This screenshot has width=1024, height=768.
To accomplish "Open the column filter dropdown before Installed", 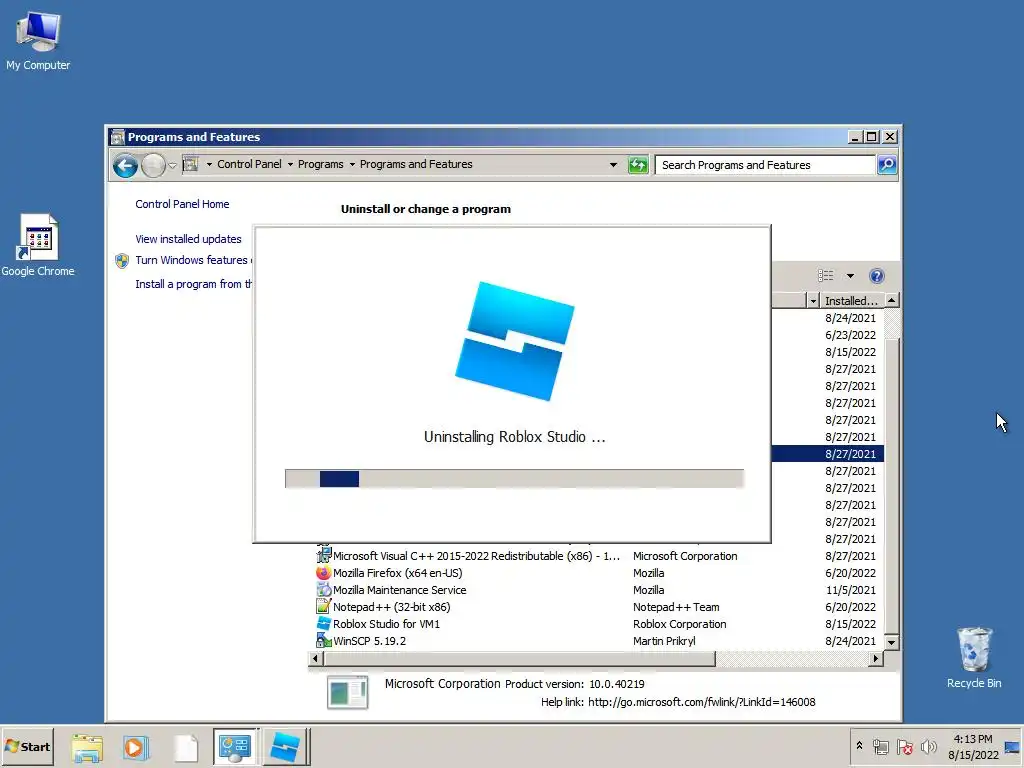I will tap(813, 301).
